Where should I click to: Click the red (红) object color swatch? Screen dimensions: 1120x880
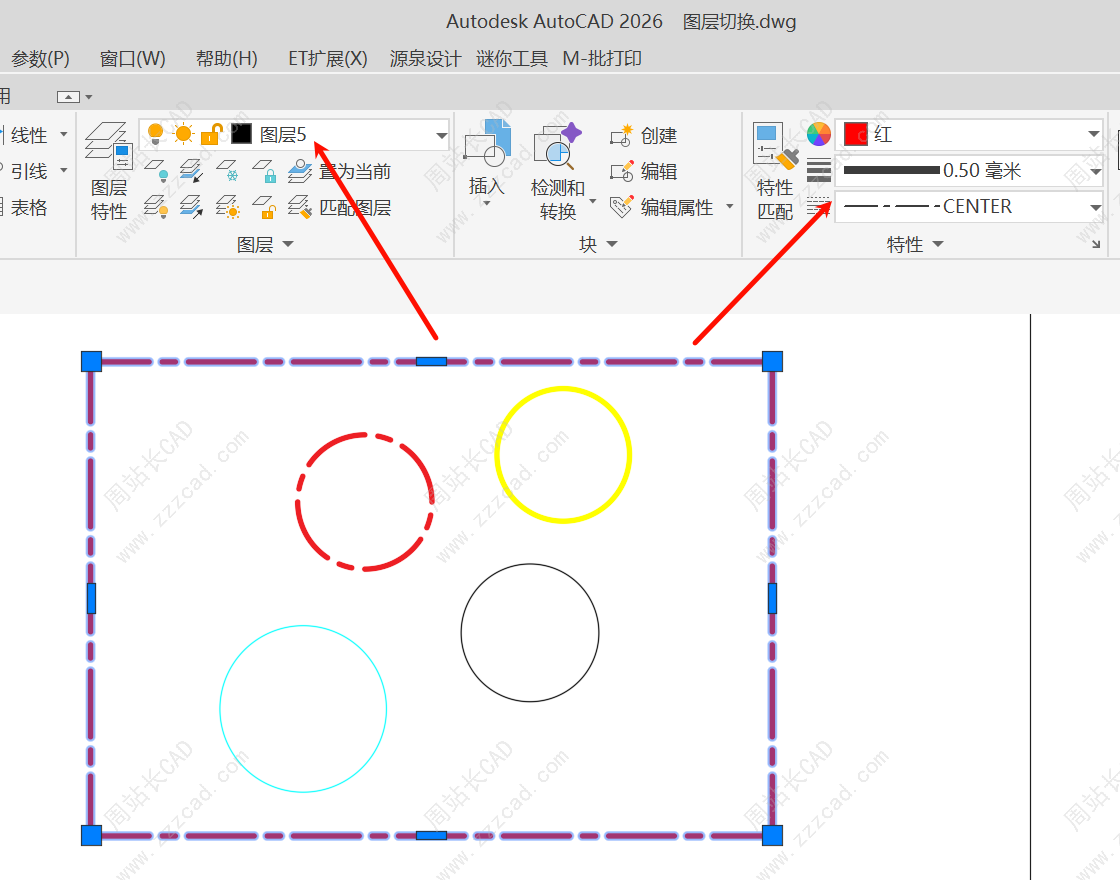(855, 134)
